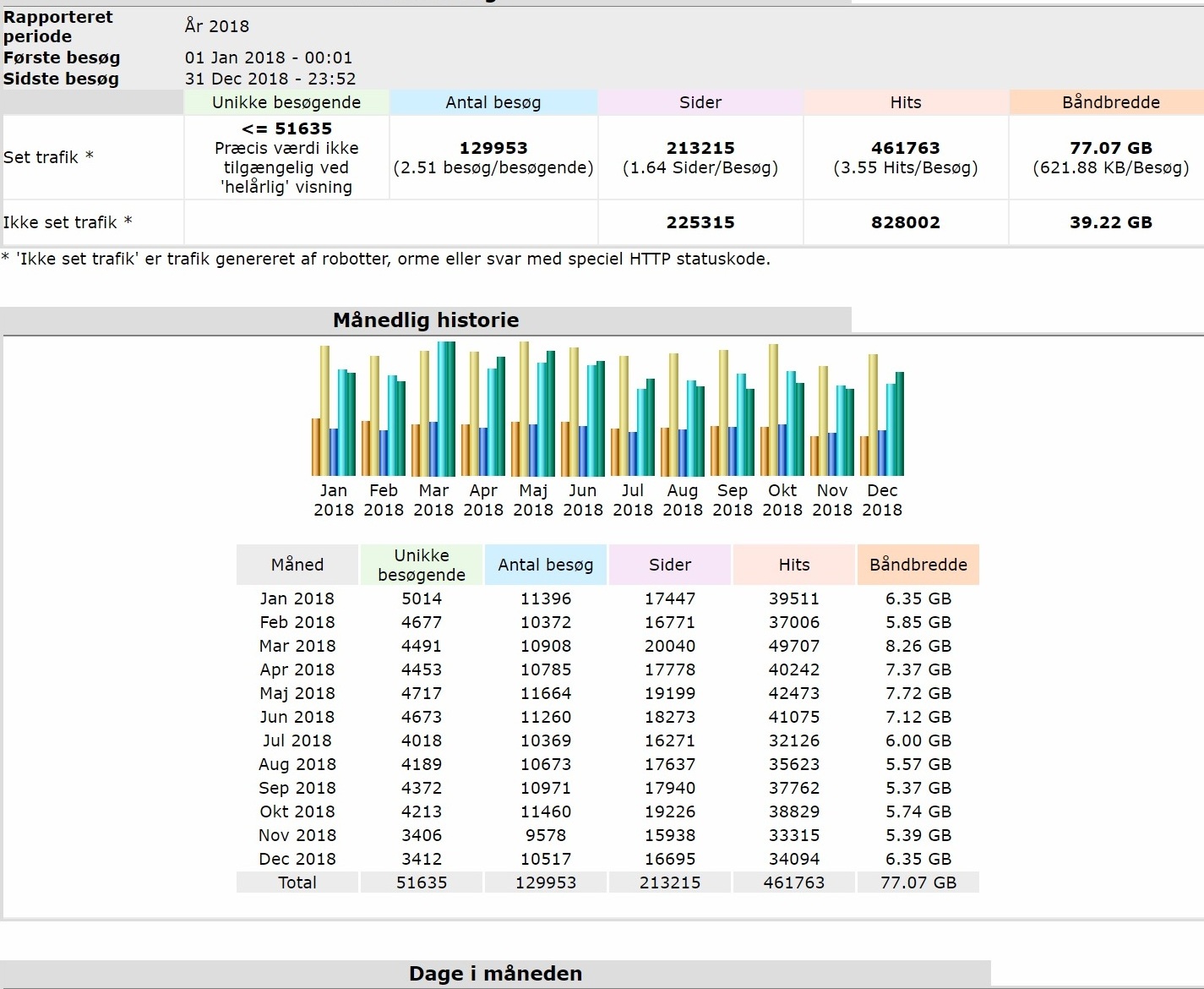Click the 'Månedlig historie' section header
Screen dimensions: 1204x989
pos(426,320)
